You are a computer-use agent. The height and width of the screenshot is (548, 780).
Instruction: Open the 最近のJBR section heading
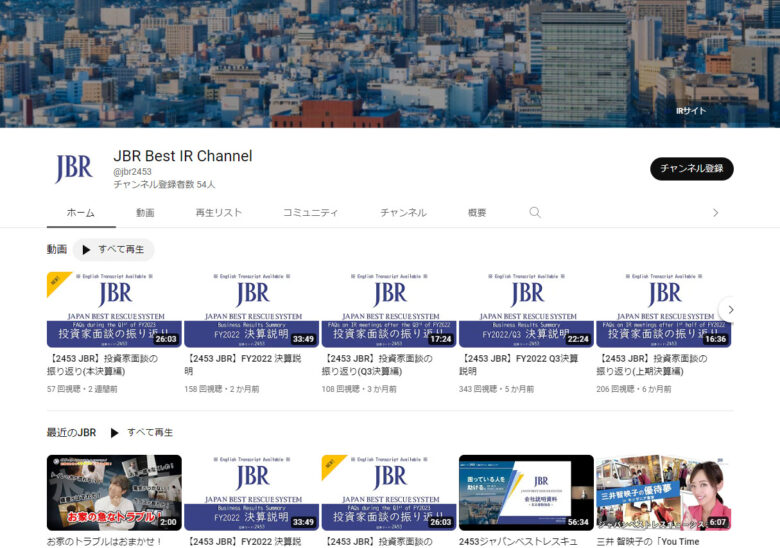pos(71,433)
